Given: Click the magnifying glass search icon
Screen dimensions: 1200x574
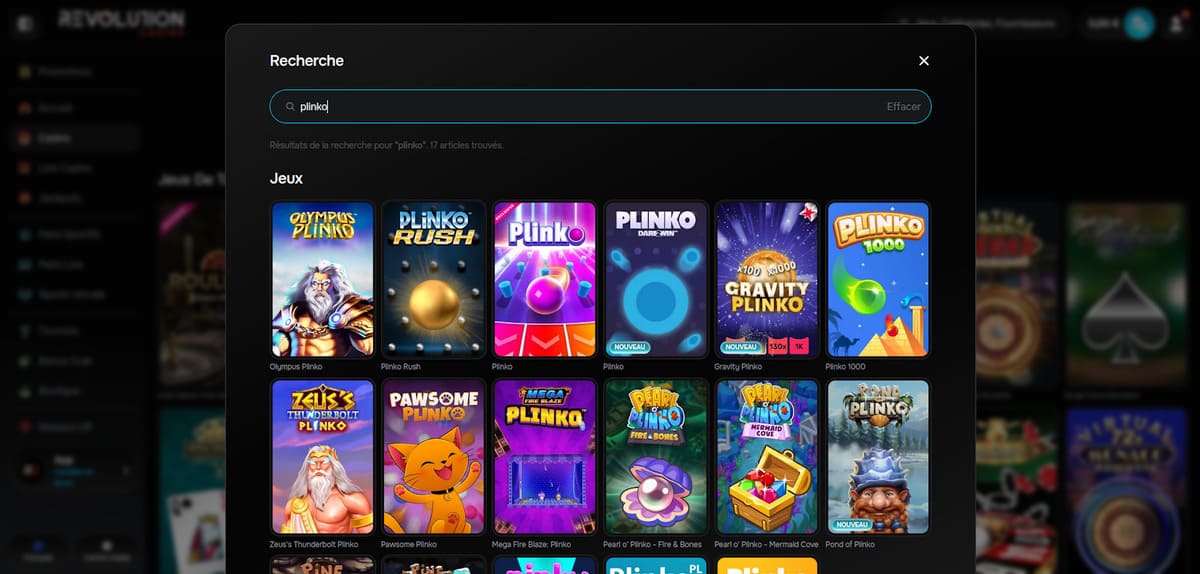Looking at the screenshot, I should [290, 107].
